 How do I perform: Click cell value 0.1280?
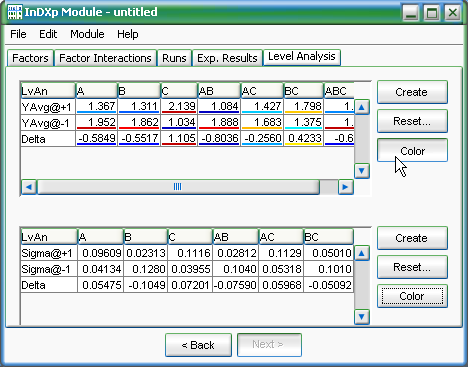pos(146,269)
